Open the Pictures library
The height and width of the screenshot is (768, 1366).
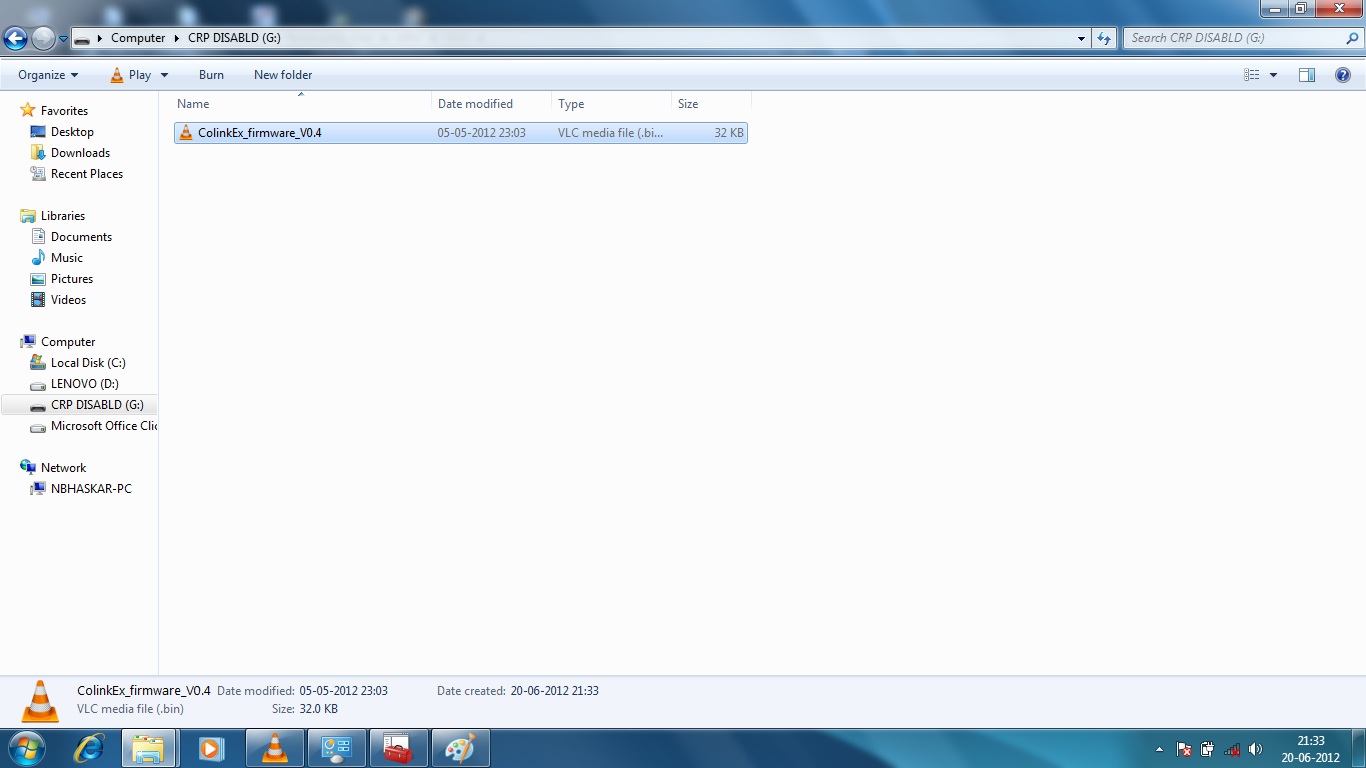(72, 279)
